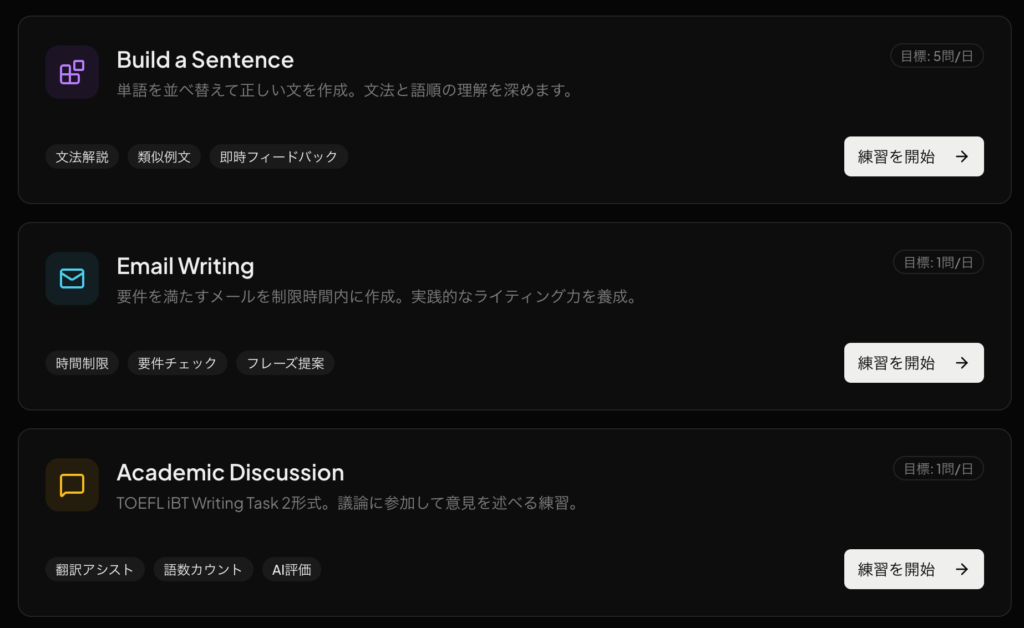Click the Email Writing envelope icon
Image resolution: width=1024 pixels, height=628 pixels.
[x=71, y=278]
